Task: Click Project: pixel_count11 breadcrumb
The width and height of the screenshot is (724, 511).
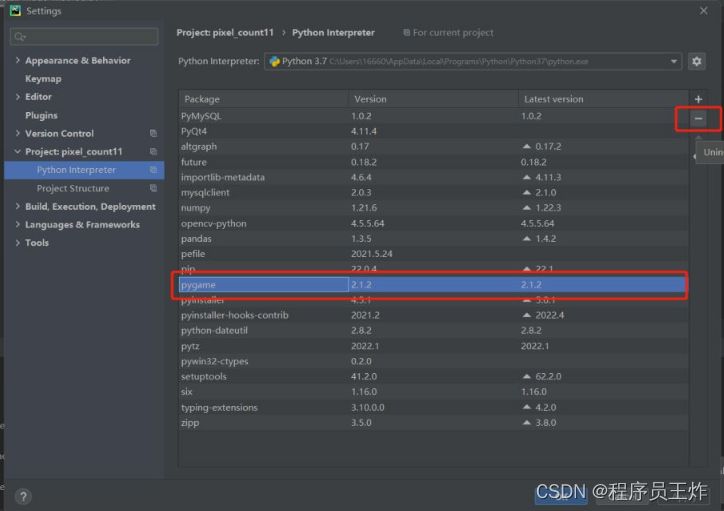Action: point(225,33)
